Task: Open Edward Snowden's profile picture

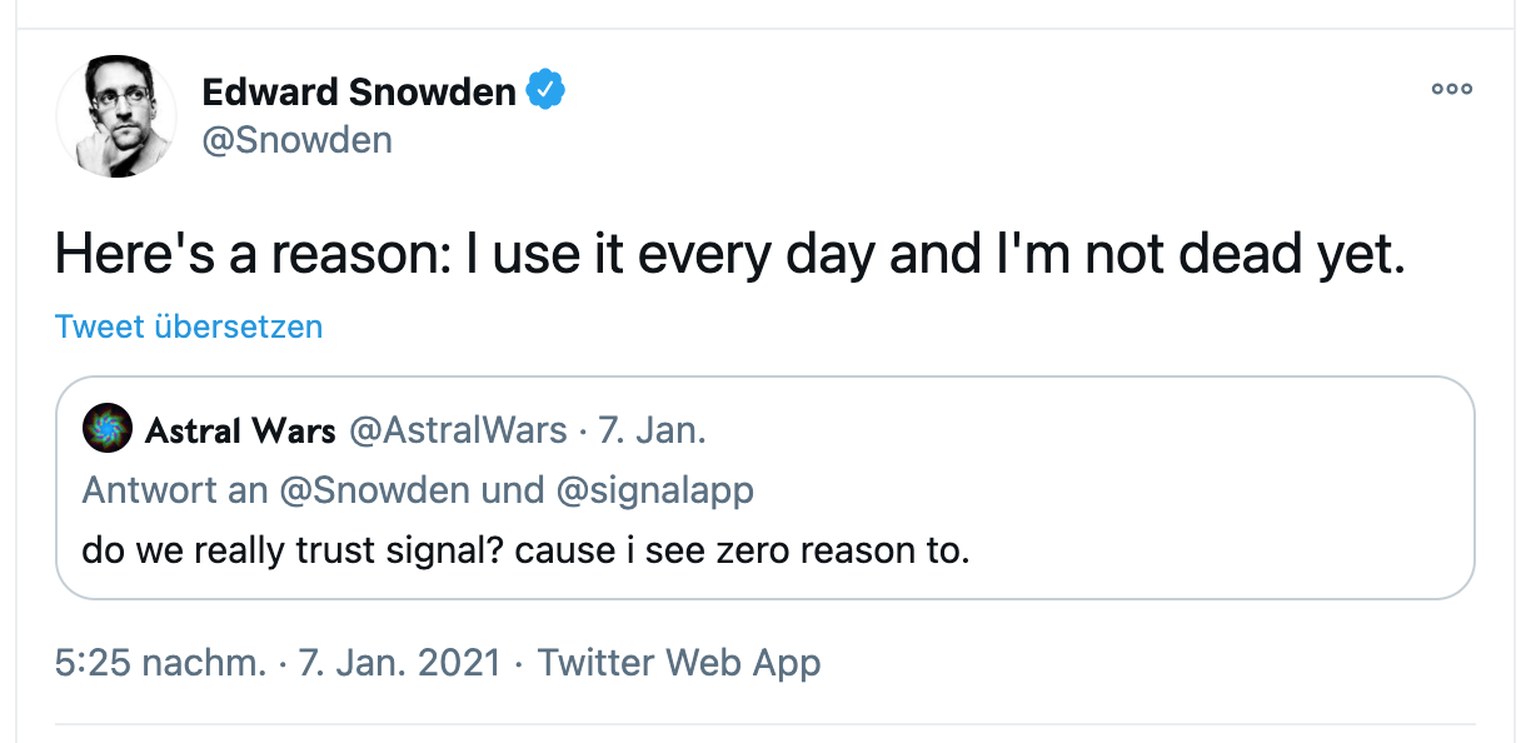Action: click(116, 116)
